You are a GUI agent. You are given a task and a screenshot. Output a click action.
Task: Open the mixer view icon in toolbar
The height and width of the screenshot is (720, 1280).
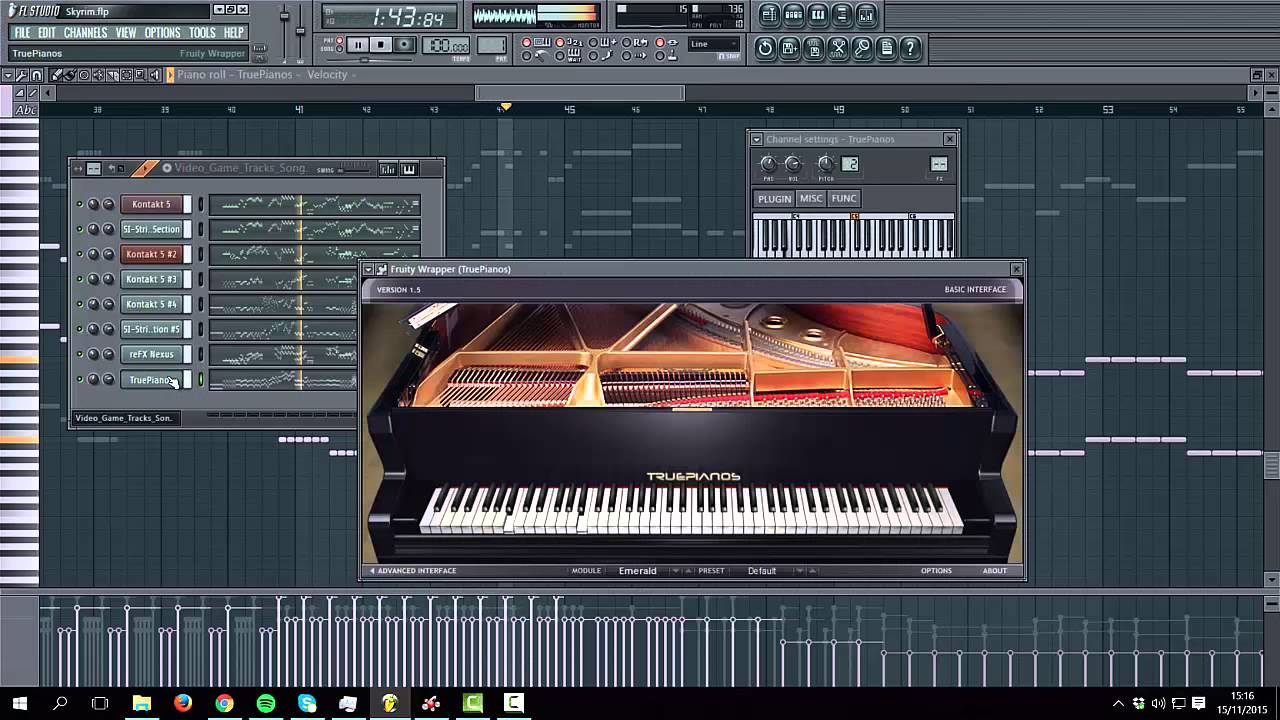click(866, 15)
